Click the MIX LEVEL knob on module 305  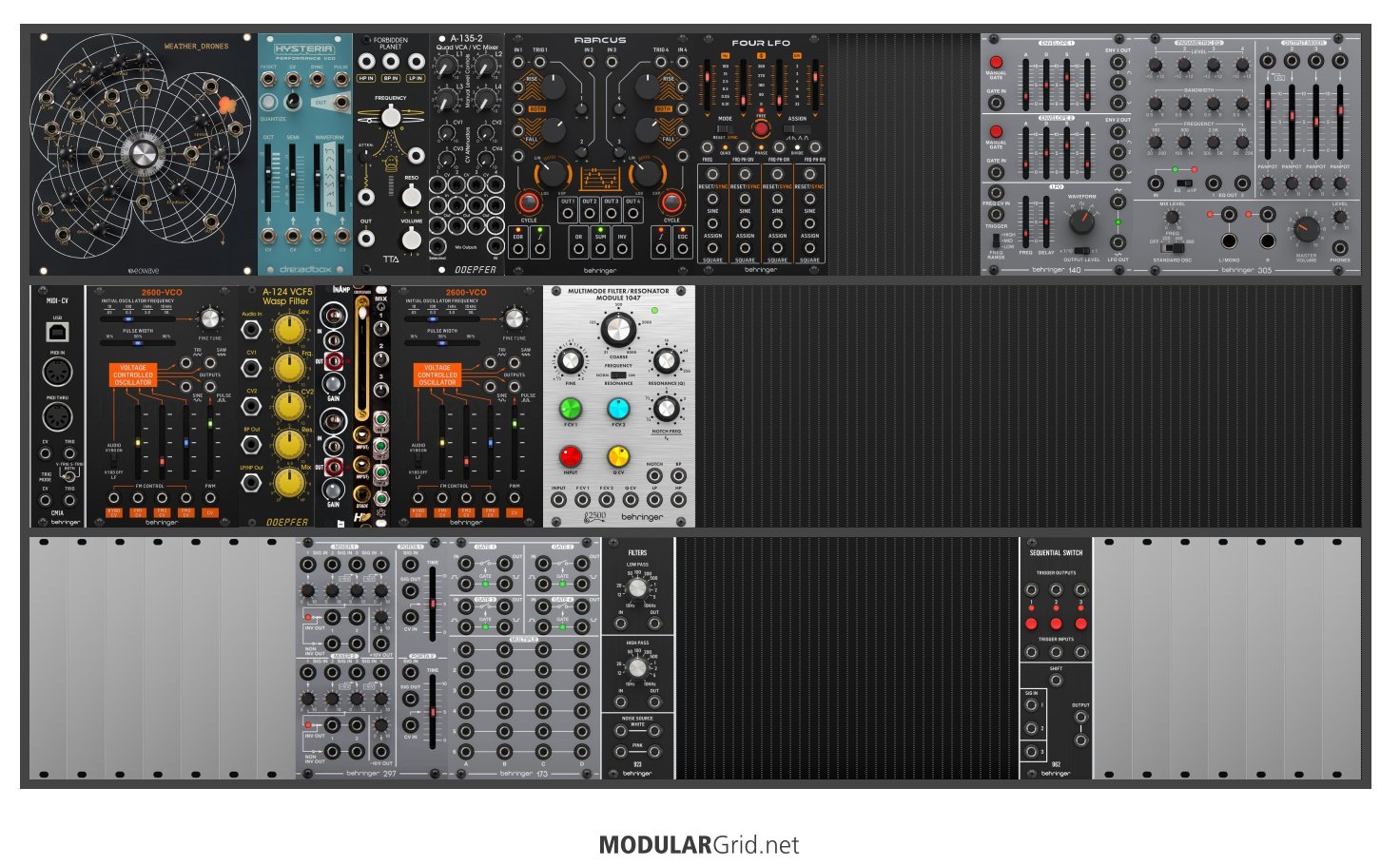1172,217
